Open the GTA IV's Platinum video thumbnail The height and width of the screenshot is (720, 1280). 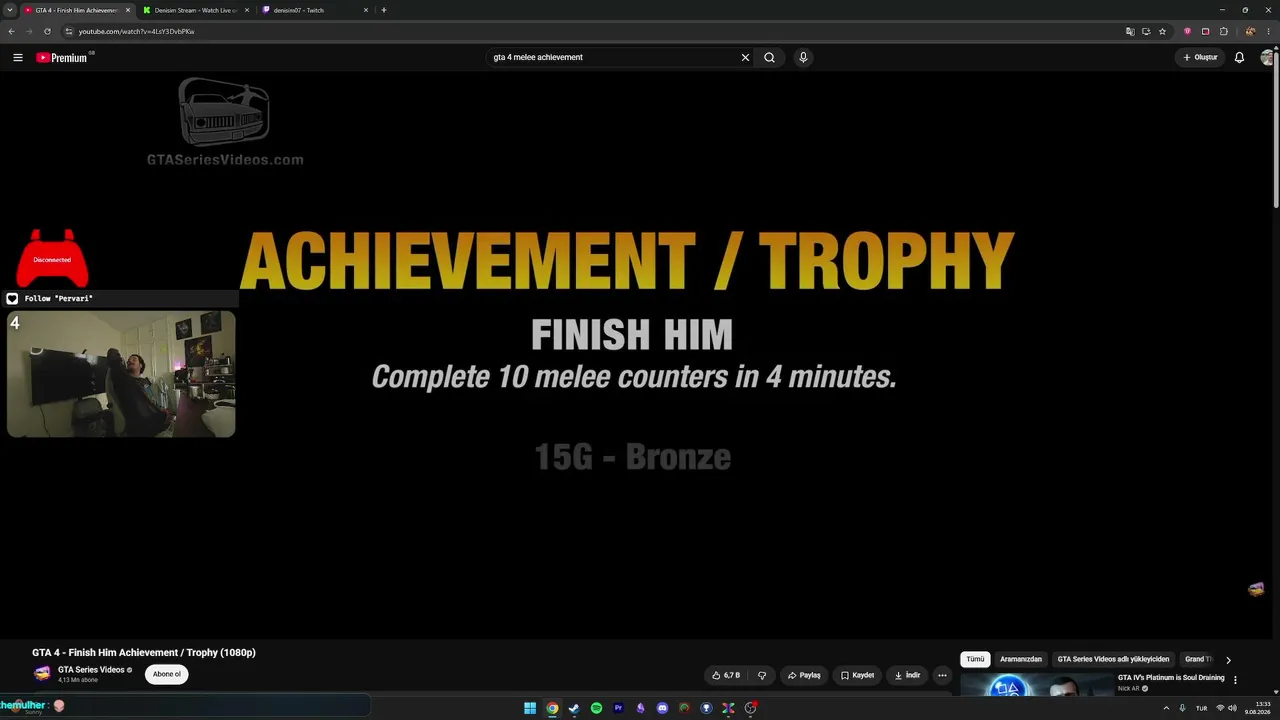(1036, 685)
